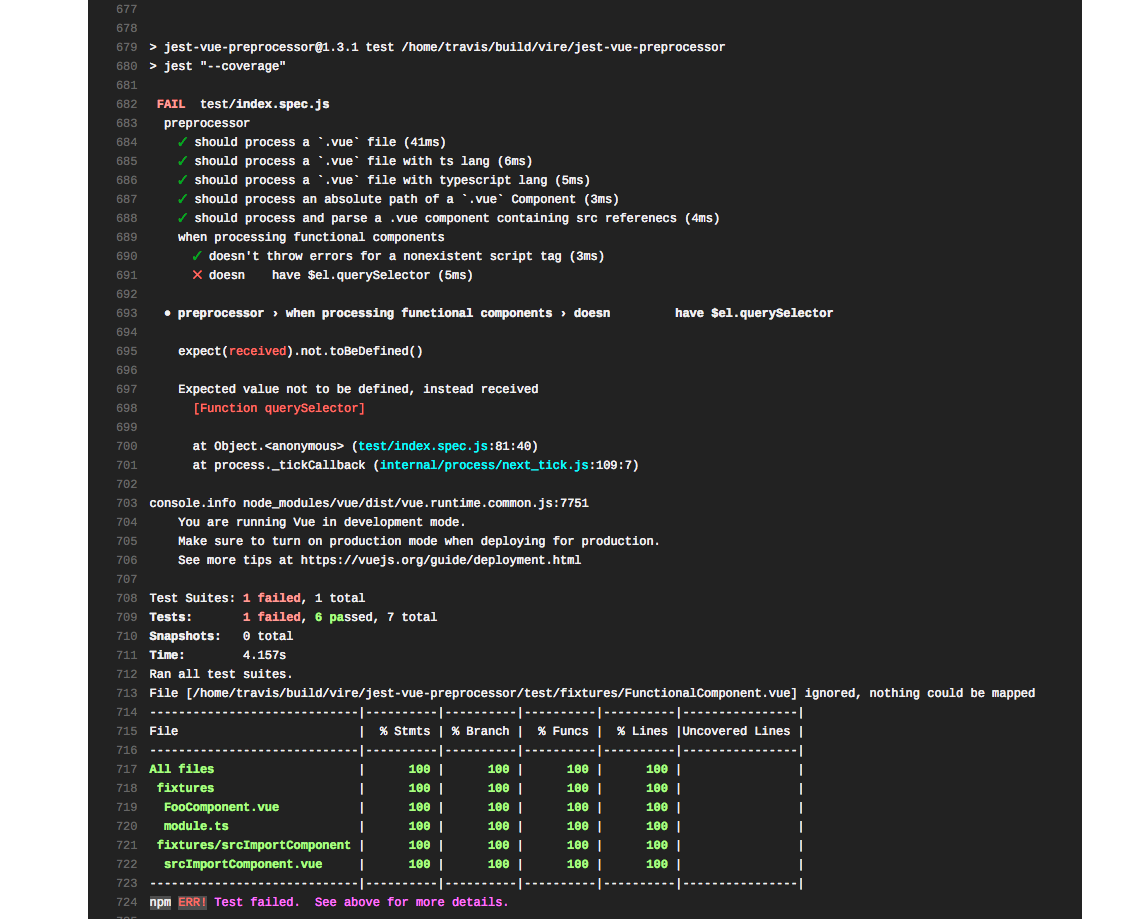Screen dimensions: 1138x919
Task: Open the vuejs.org deployment guide URL
Action: click(x=441, y=560)
